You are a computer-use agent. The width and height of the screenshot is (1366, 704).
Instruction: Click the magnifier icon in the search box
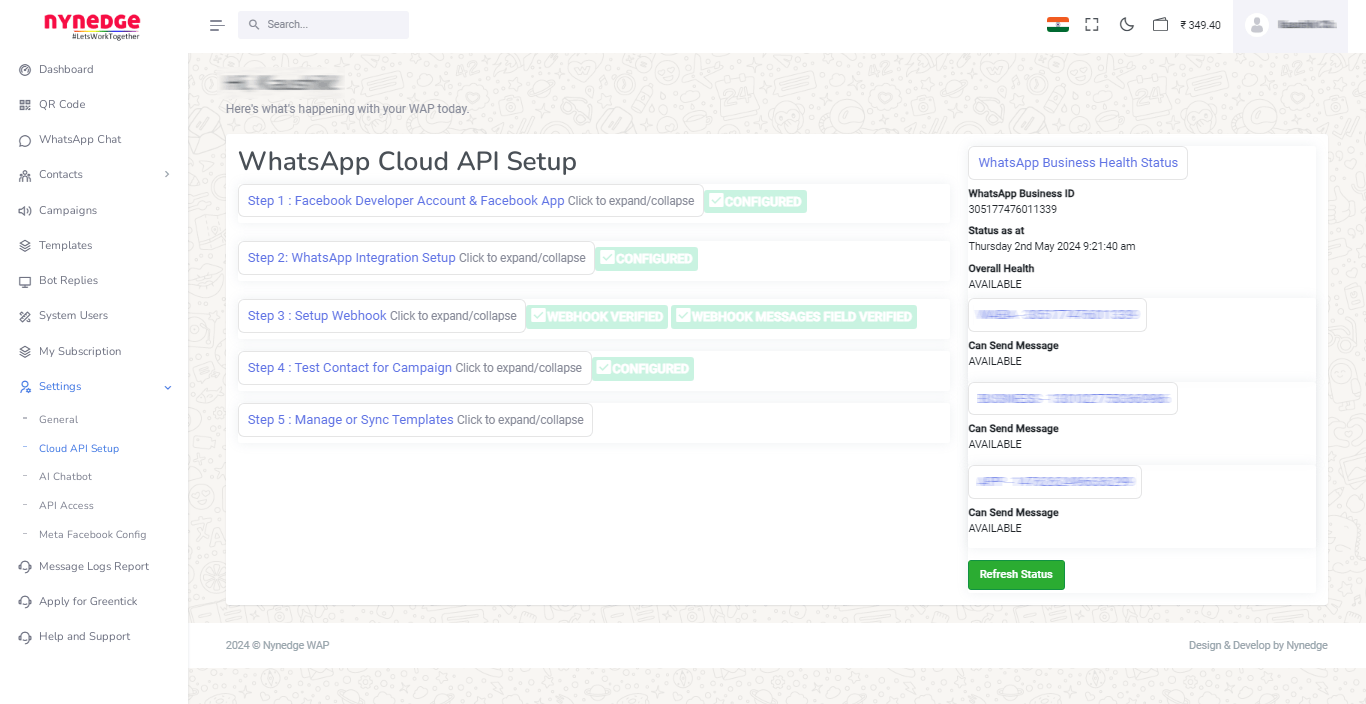point(254,24)
